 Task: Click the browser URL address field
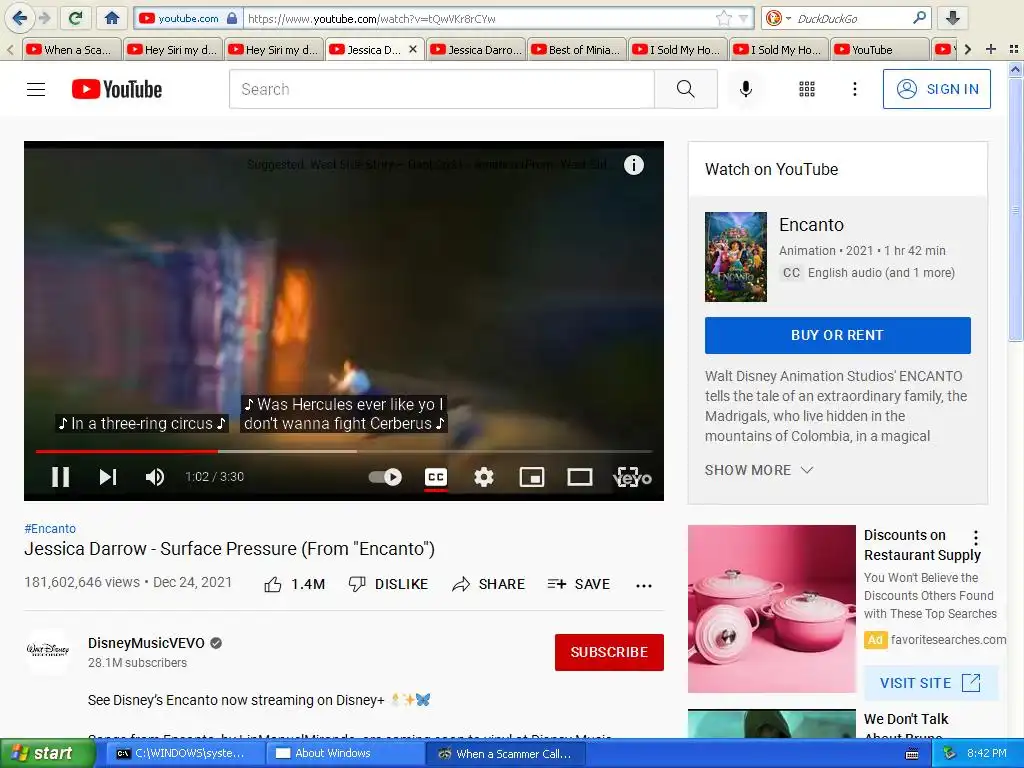point(480,18)
